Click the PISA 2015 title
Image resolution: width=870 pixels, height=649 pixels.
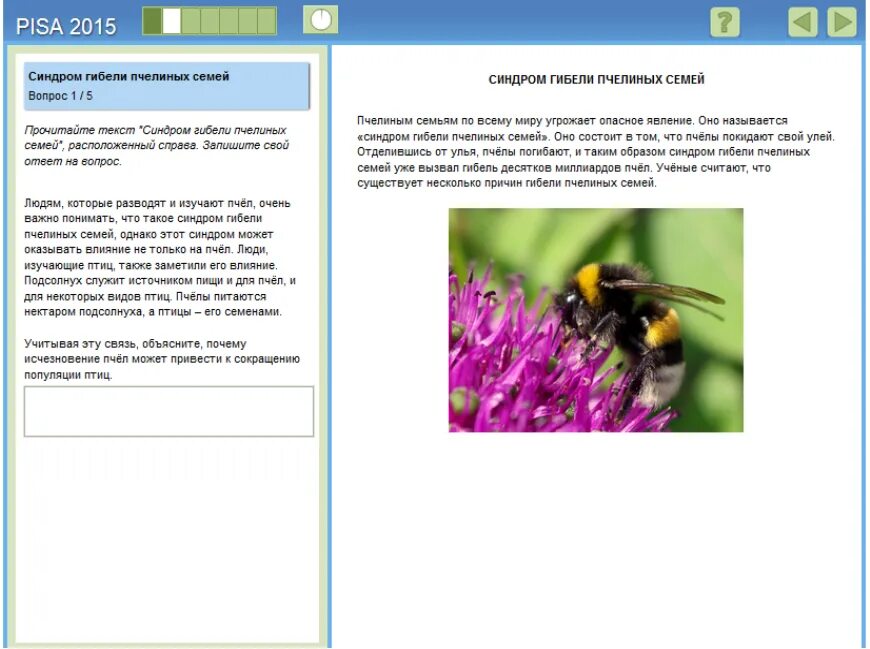(x=66, y=26)
